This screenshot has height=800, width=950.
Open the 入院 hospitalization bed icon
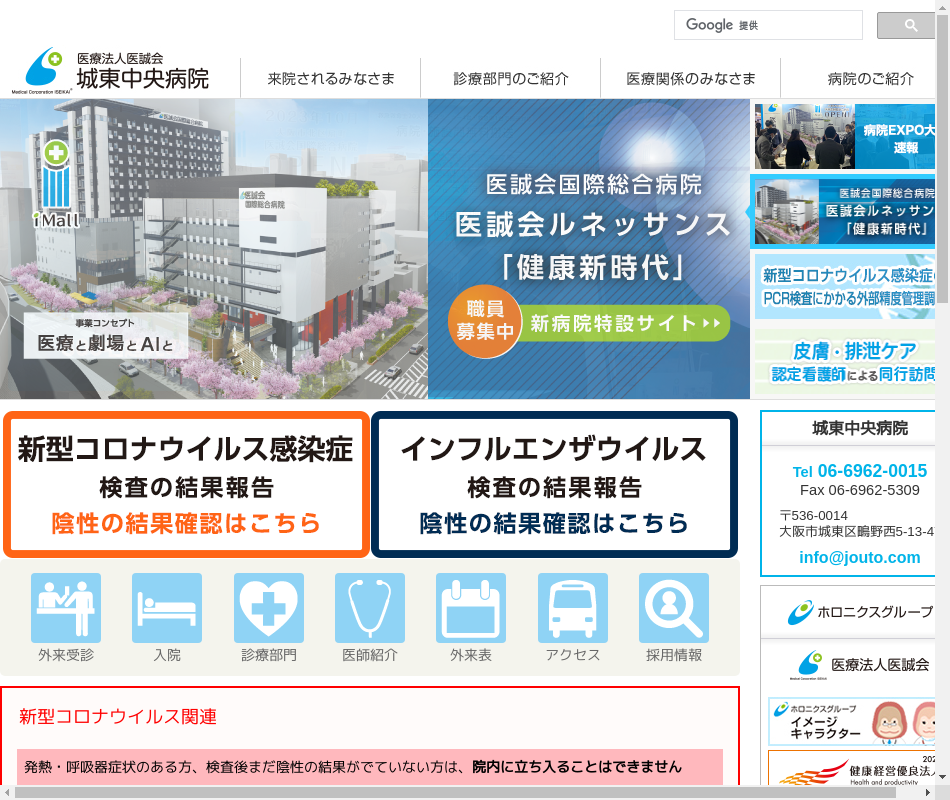pos(167,608)
